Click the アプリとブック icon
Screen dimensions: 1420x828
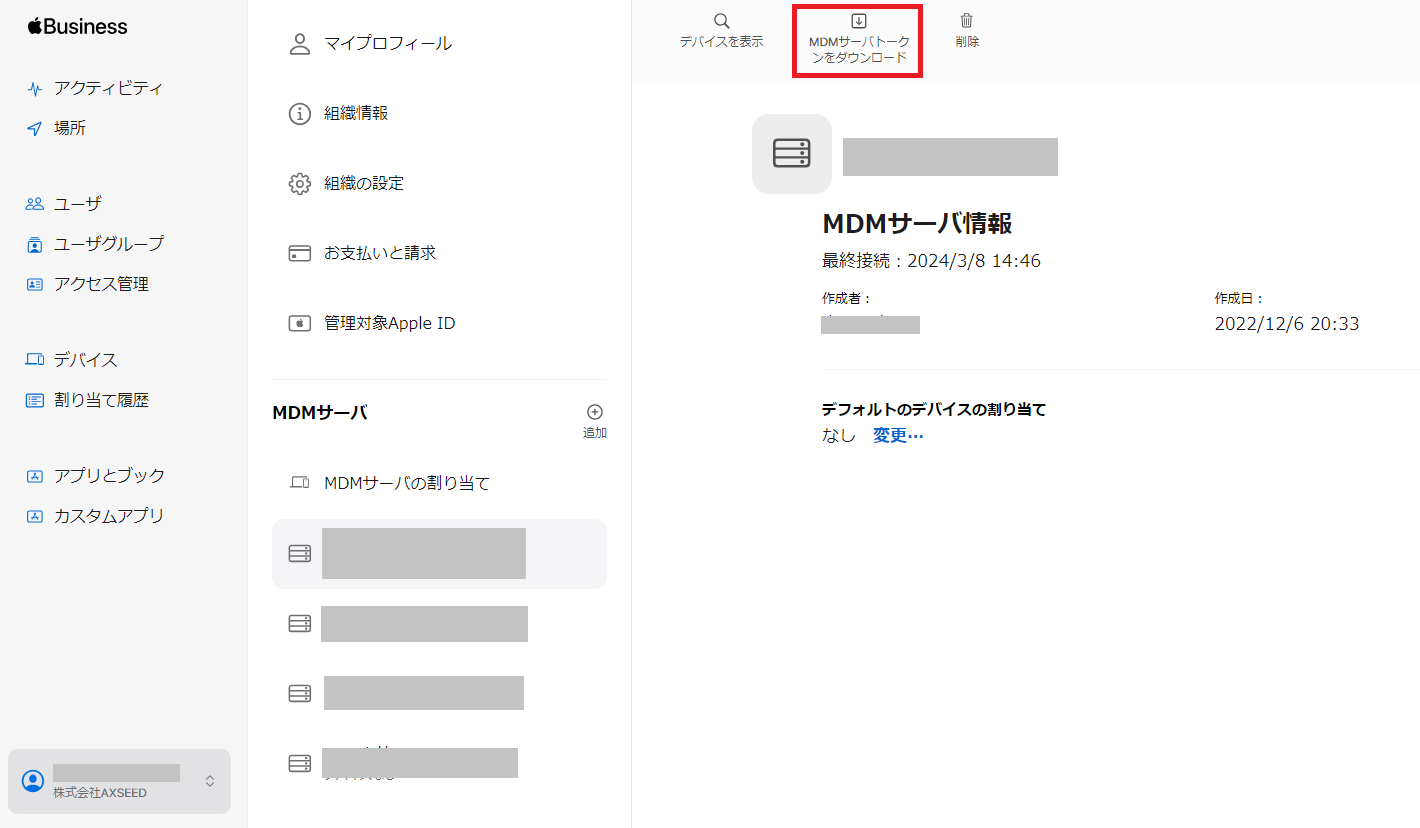coord(35,476)
